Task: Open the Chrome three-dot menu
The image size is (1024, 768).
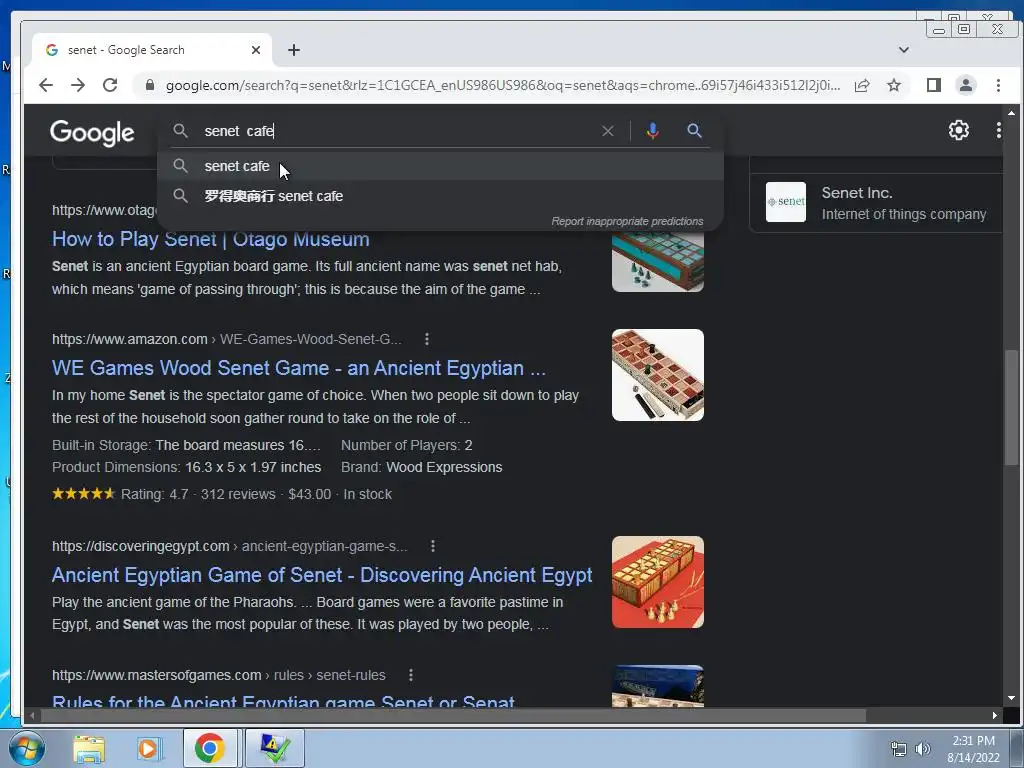Action: (x=998, y=85)
